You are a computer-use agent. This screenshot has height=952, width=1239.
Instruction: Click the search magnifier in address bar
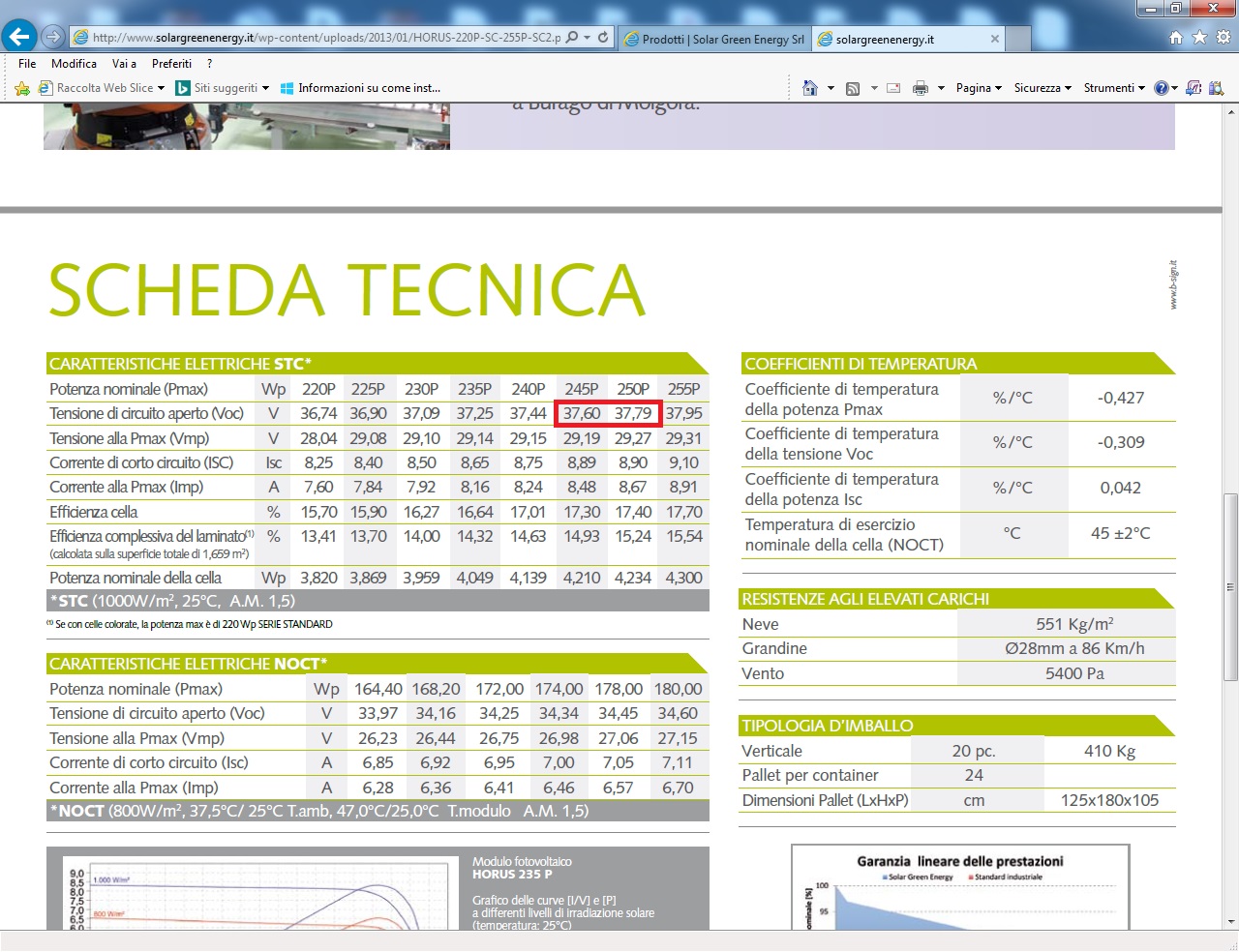coord(572,38)
